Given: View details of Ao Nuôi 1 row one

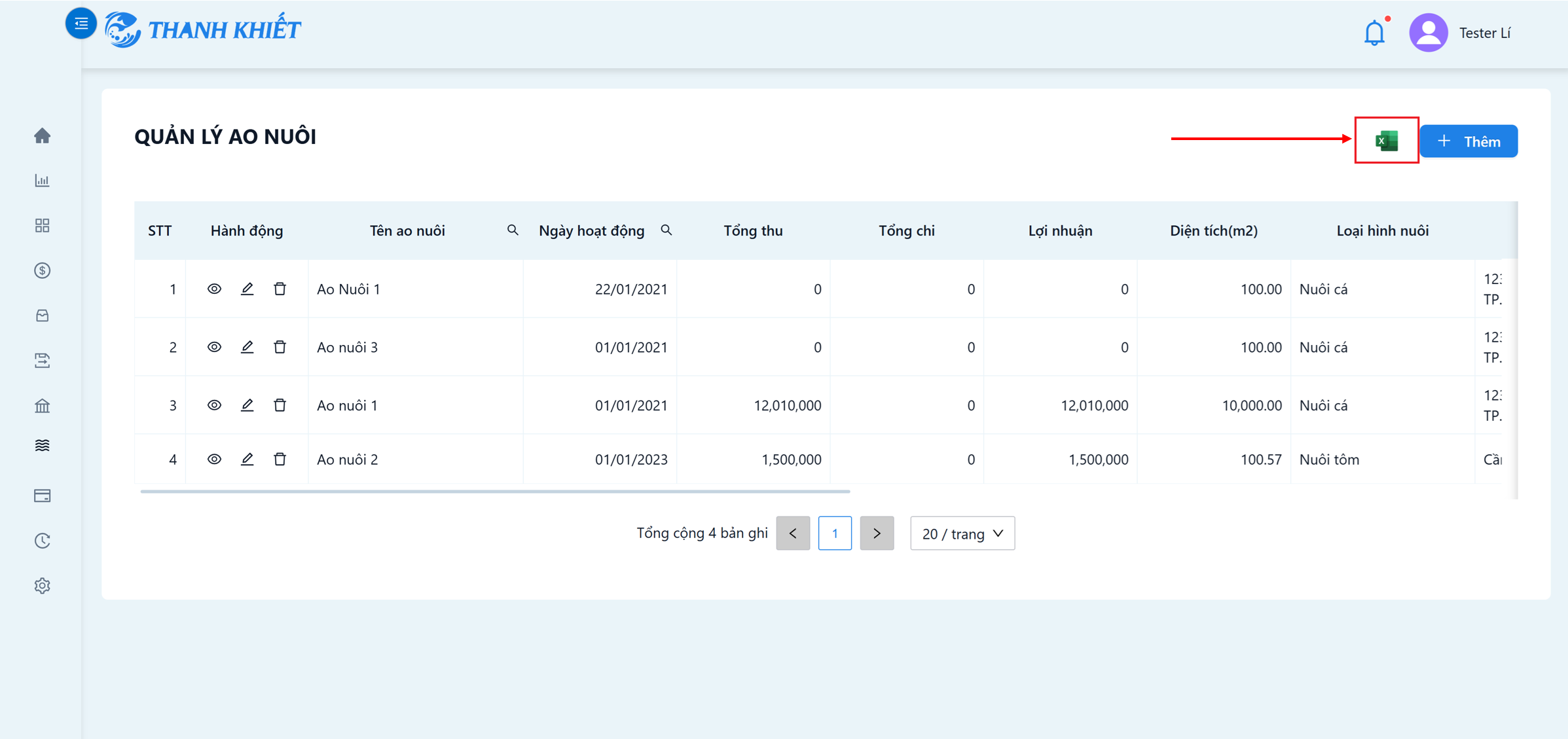Looking at the screenshot, I should click(x=214, y=289).
